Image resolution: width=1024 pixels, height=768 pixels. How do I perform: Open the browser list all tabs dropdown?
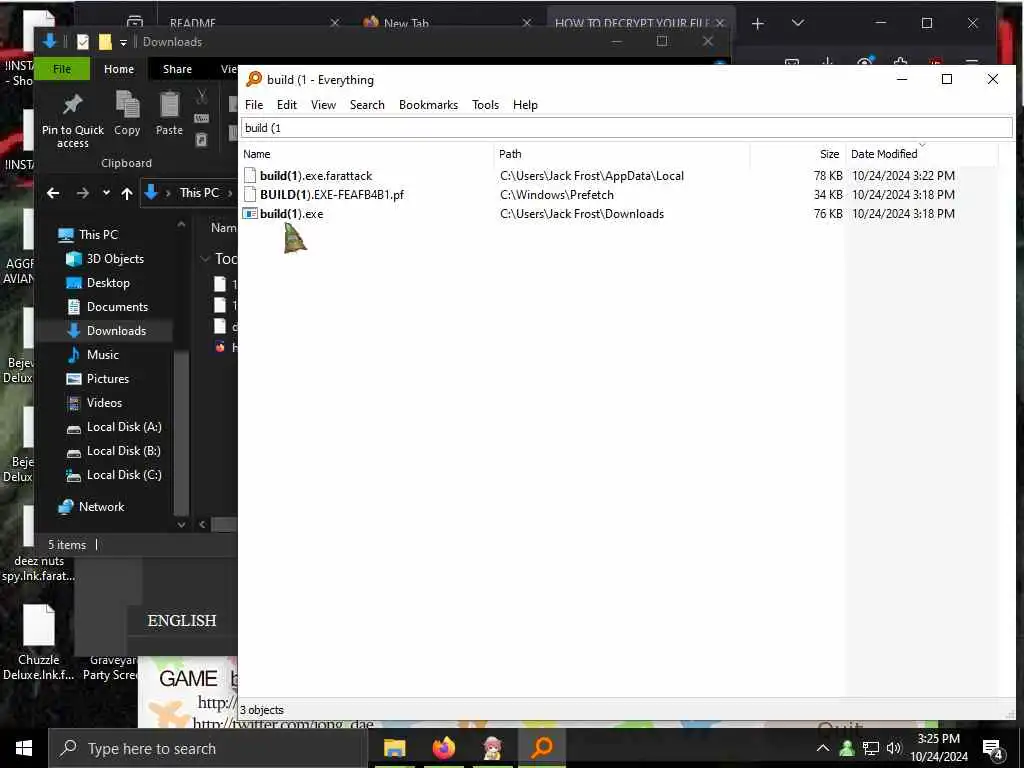point(797,23)
